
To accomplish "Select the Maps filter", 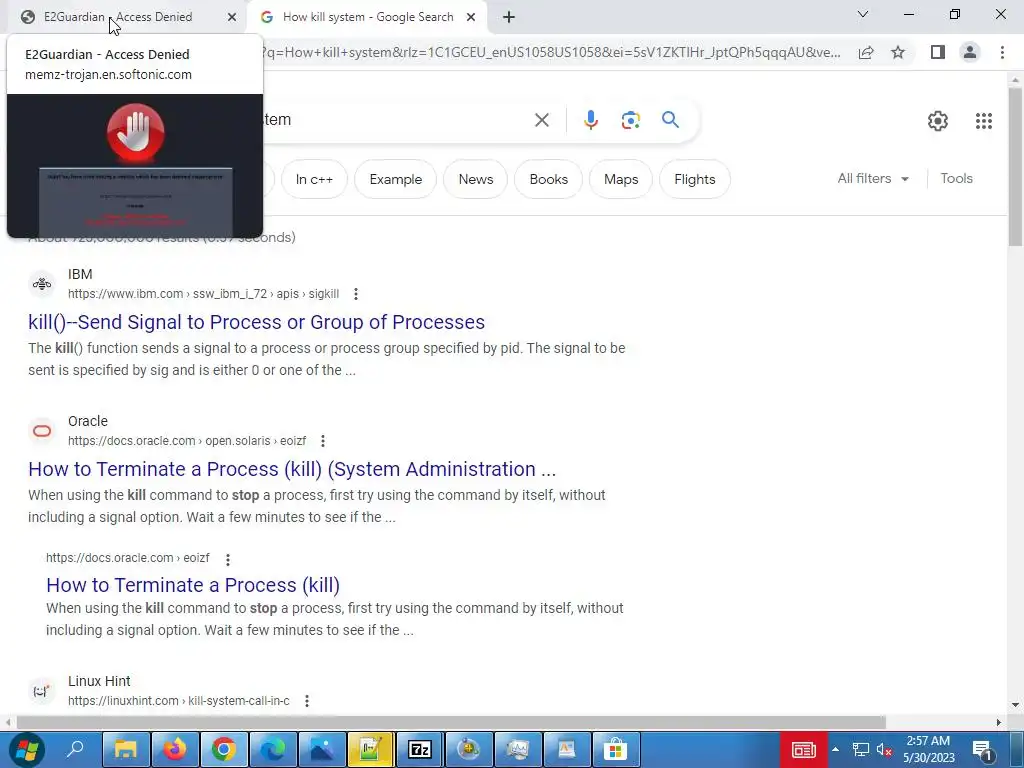I will (x=621, y=179).
